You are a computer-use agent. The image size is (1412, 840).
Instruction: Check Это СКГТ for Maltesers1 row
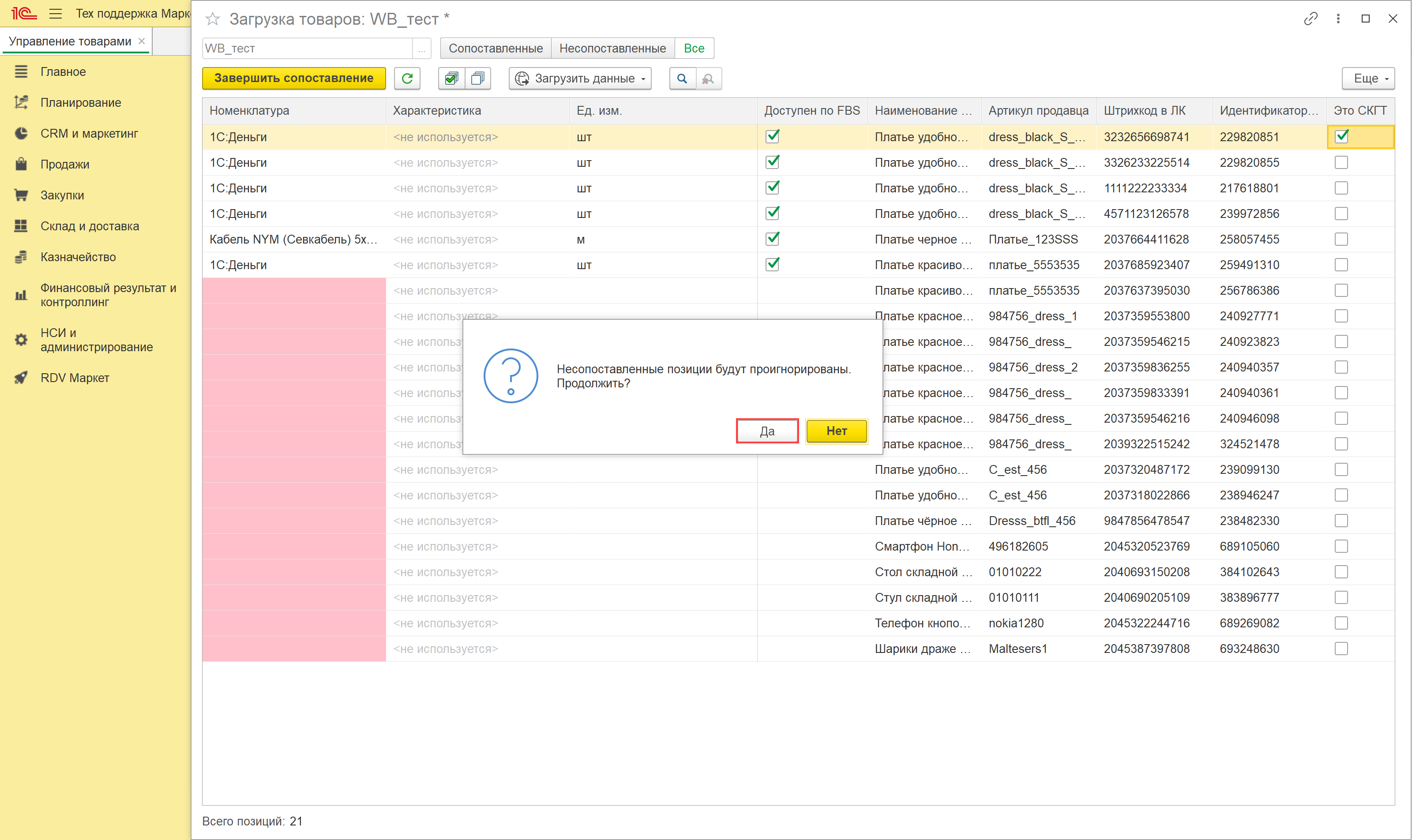tap(1341, 649)
